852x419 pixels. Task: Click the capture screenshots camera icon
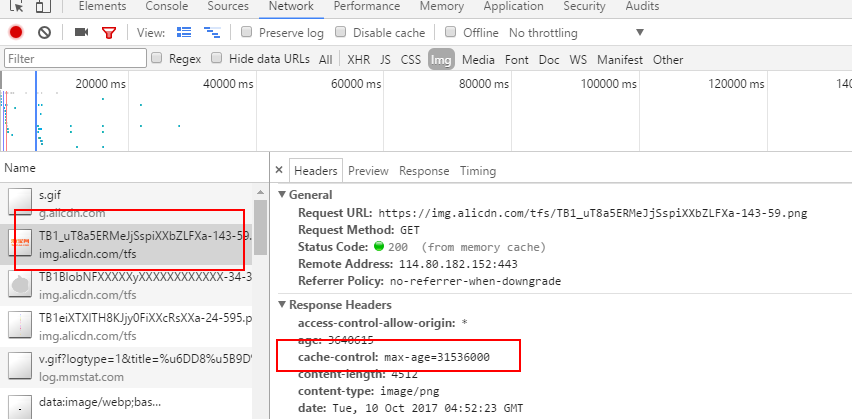click(x=82, y=33)
